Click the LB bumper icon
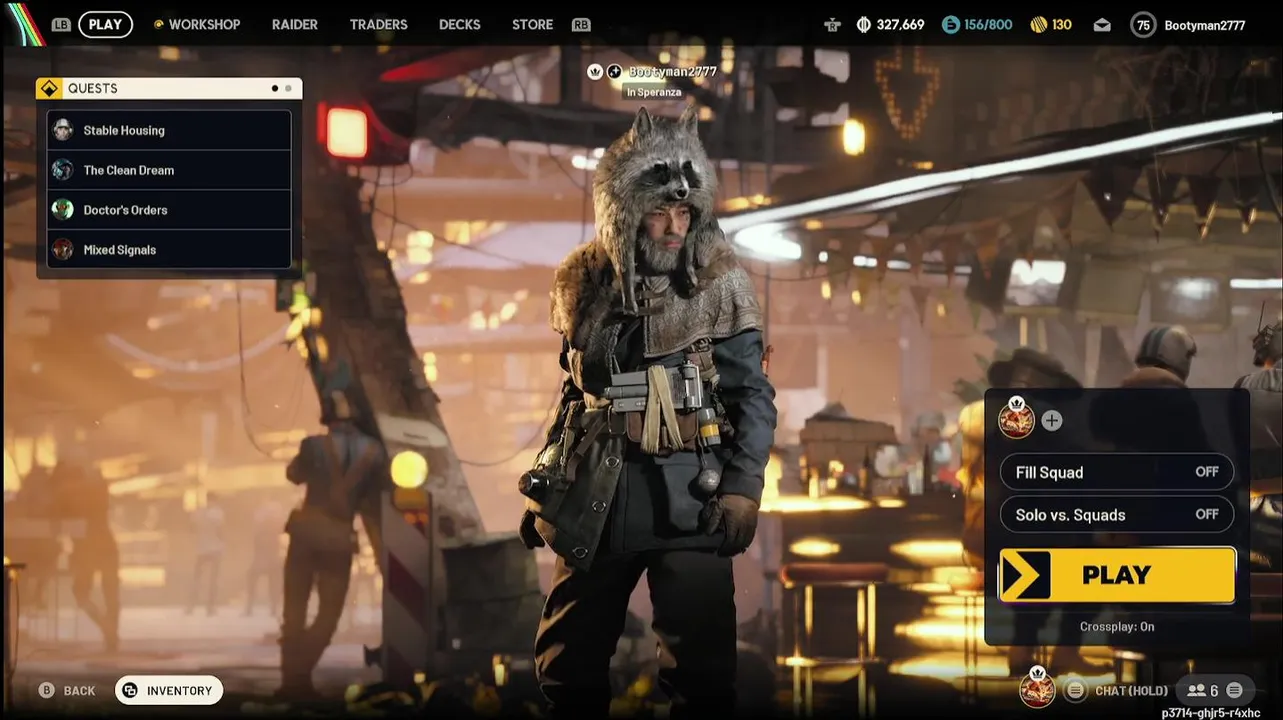 61,24
